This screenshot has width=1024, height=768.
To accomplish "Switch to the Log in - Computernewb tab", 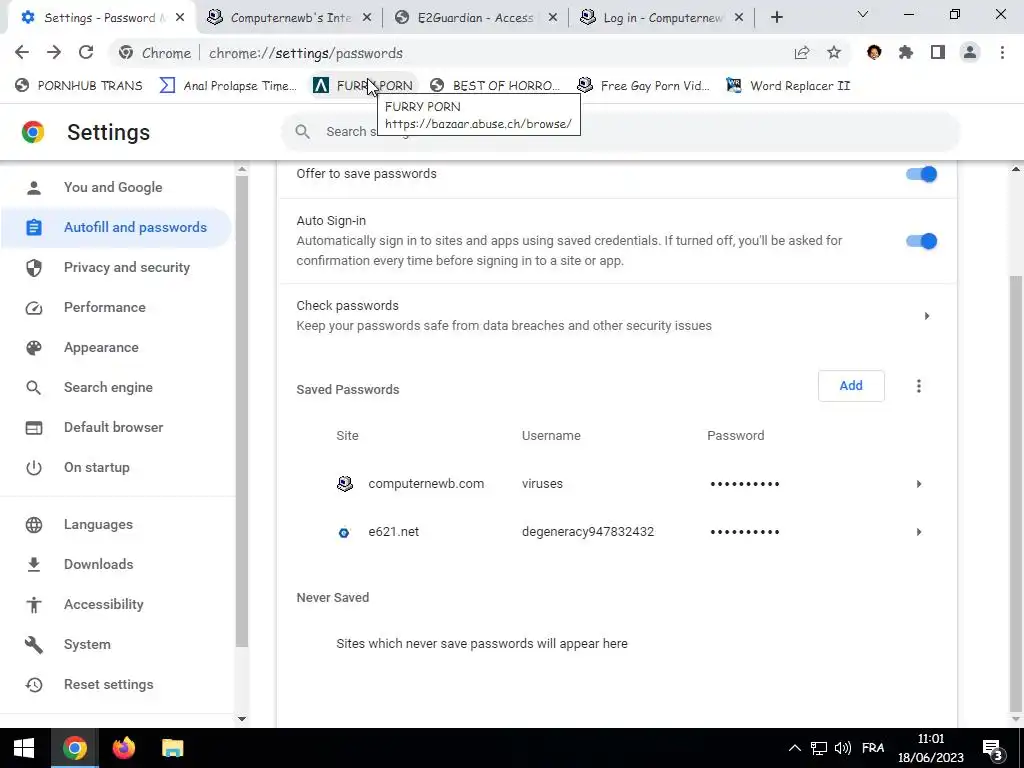I will point(662,18).
